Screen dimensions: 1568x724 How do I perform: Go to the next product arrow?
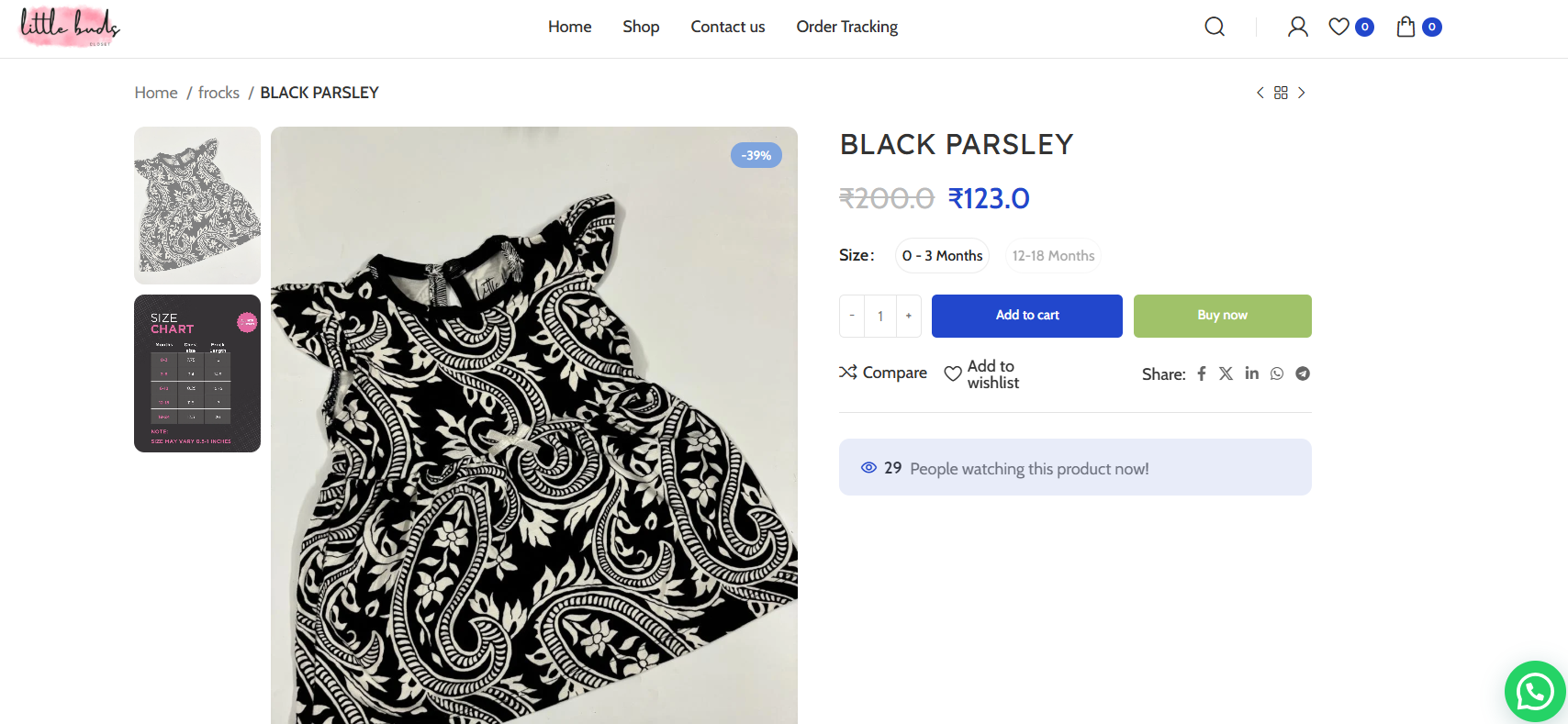(x=1302, y=93)
